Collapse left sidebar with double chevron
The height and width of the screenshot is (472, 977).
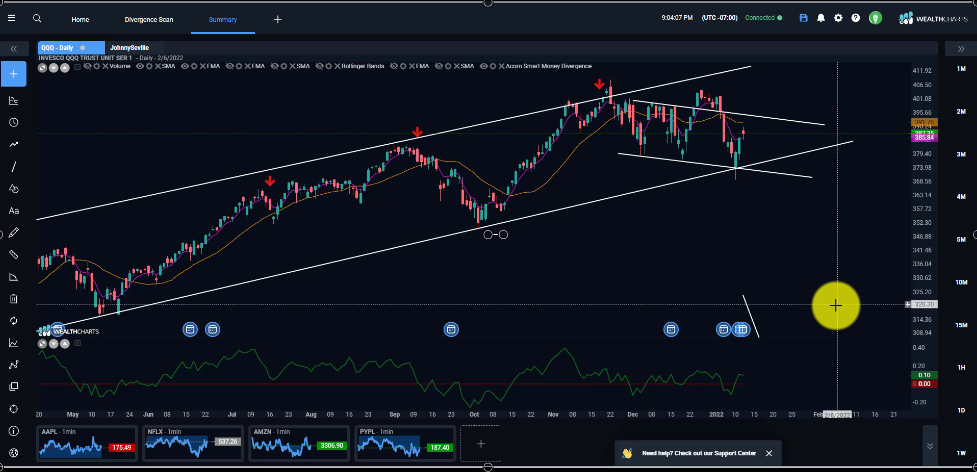tap(14, 49)
